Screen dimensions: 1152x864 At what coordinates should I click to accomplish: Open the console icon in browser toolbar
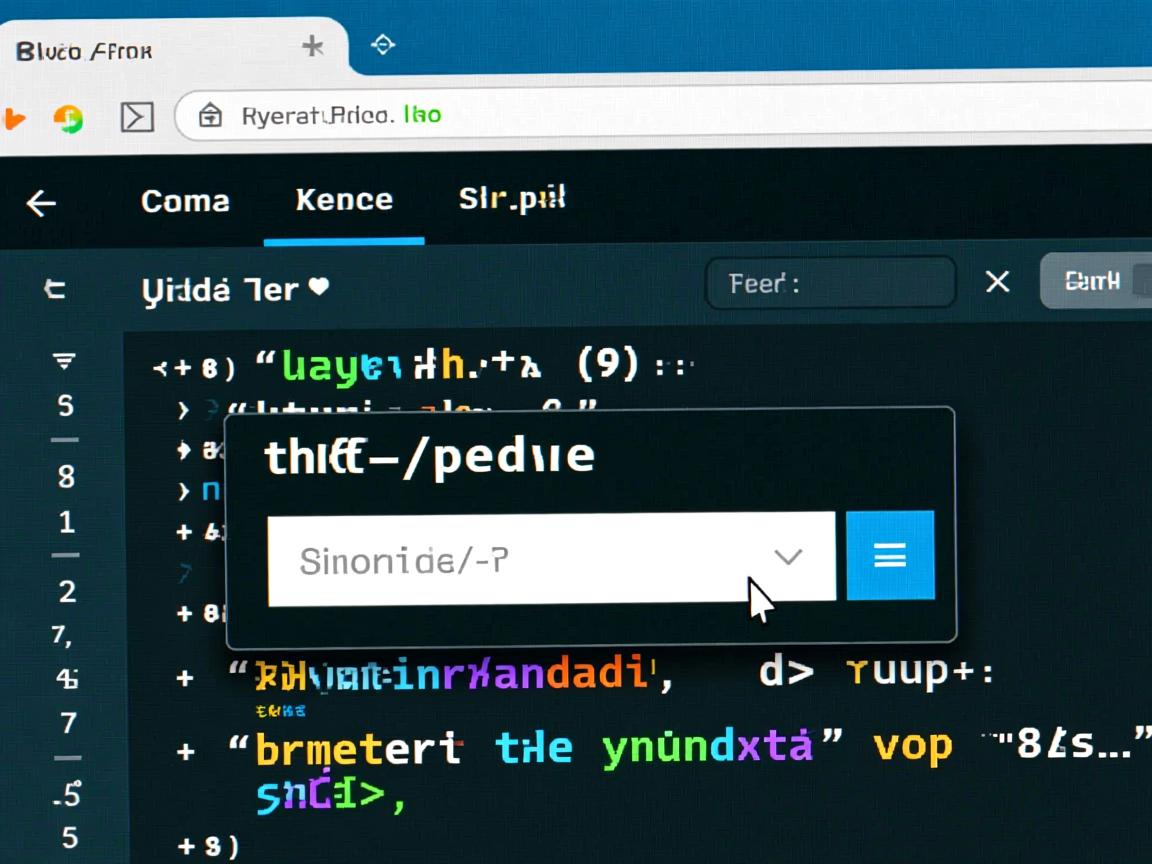[137, 117]
